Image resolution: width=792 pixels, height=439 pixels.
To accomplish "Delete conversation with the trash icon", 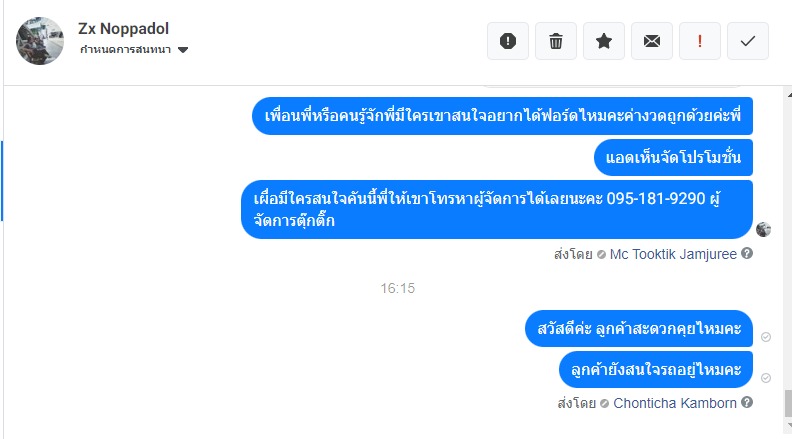I will (556, 41).
